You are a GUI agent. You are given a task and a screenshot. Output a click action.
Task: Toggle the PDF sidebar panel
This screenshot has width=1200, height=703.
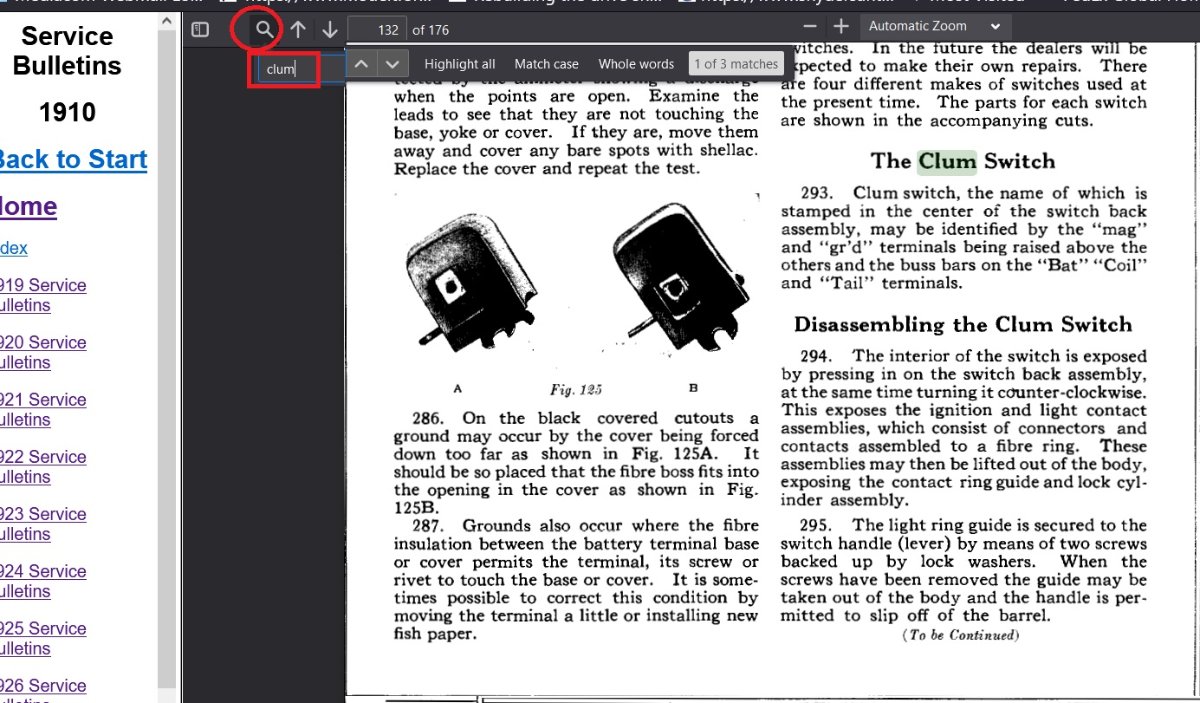(200, 30)
